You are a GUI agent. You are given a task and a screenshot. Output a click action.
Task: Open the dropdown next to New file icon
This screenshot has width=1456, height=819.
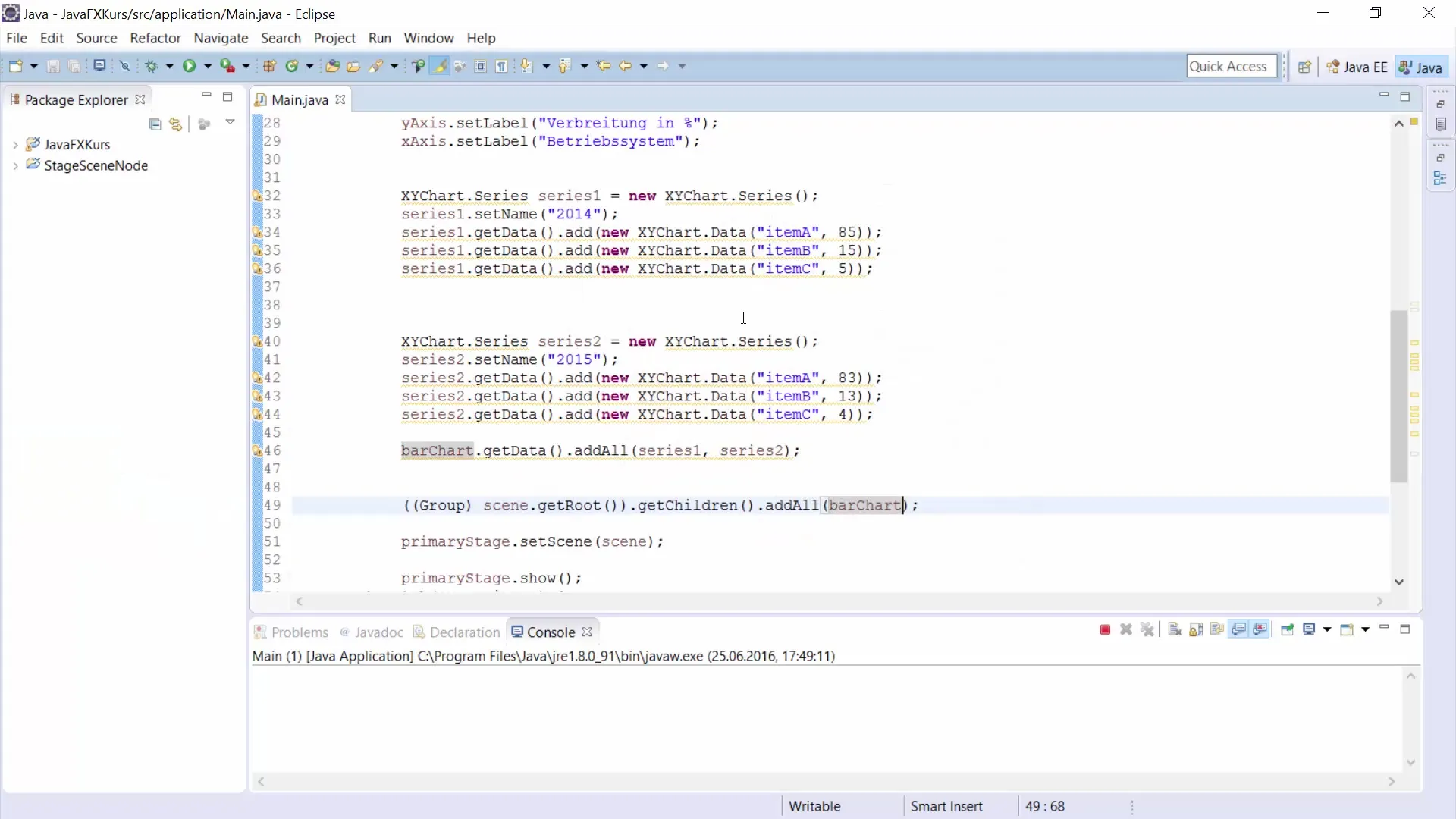click(34, 66)
